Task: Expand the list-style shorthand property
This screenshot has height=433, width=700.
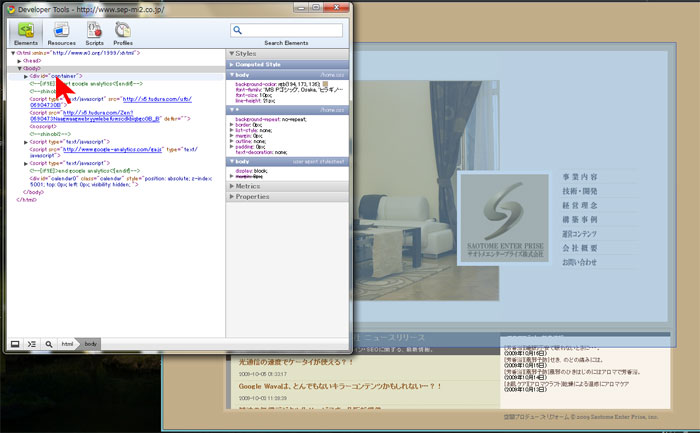Action: (232, 130)
